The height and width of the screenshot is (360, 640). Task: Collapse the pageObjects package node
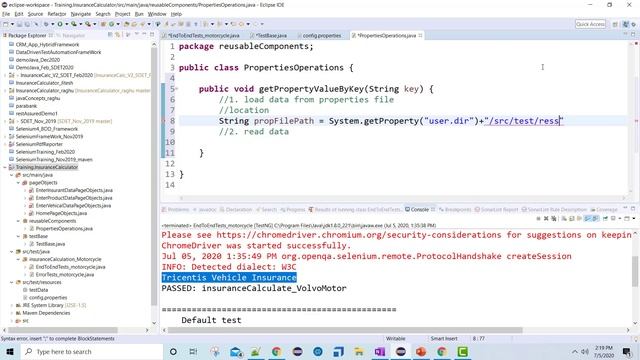pos(18,183)
